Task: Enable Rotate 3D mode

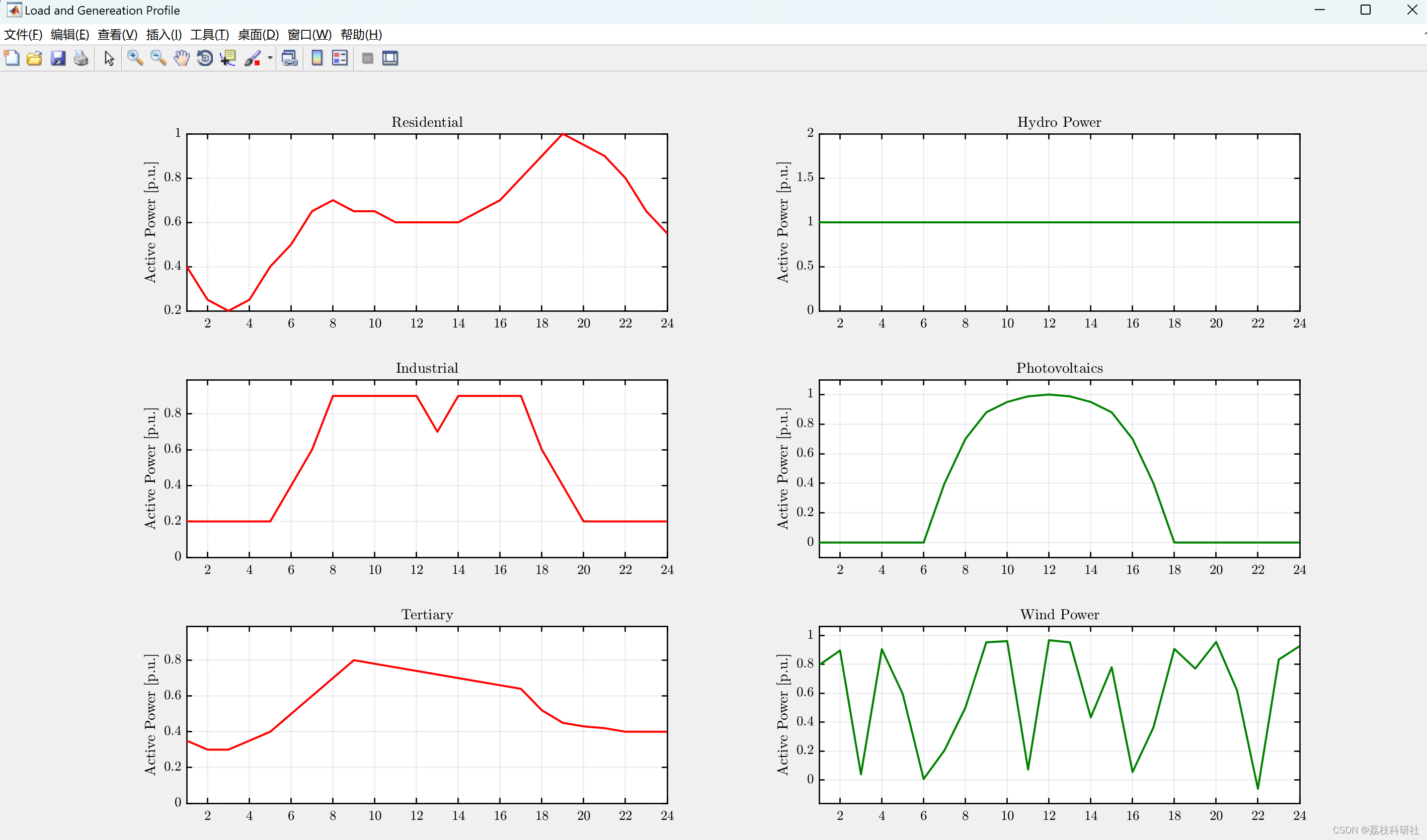Action: (204, 58)
